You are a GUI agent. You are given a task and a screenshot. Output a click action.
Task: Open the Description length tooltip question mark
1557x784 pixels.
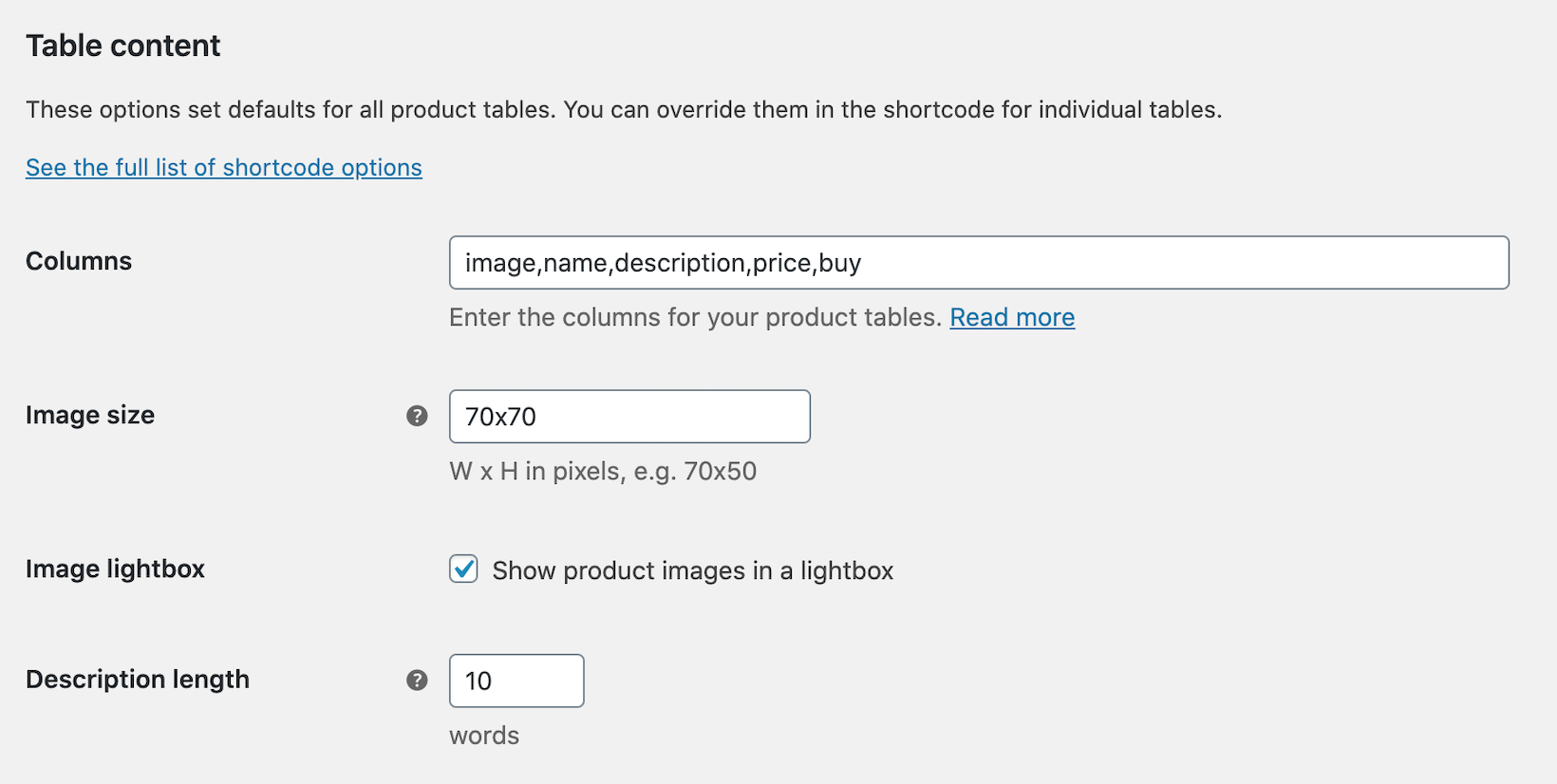(417, 680)
